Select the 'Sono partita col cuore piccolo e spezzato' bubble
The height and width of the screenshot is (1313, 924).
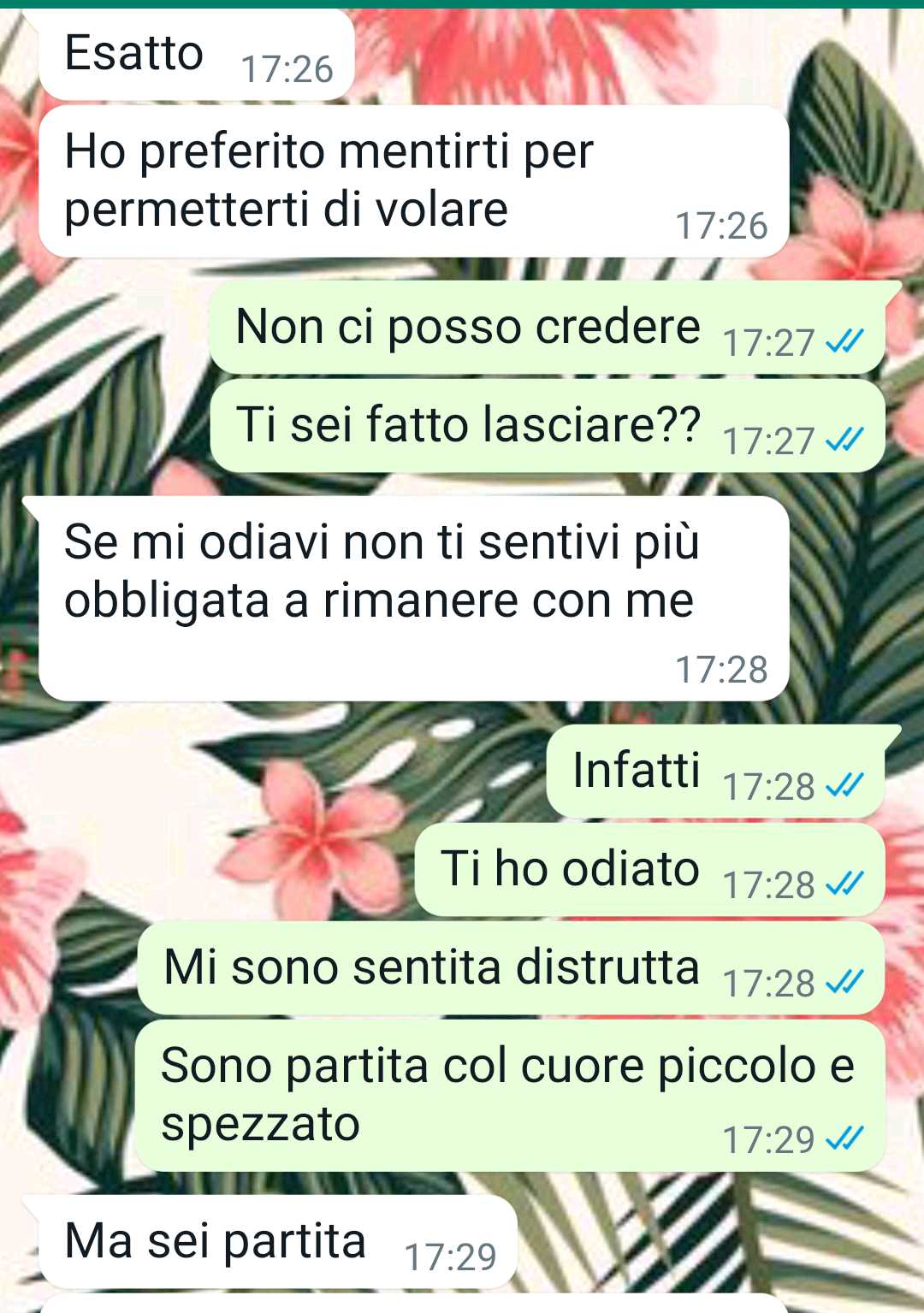point(510,1096)
